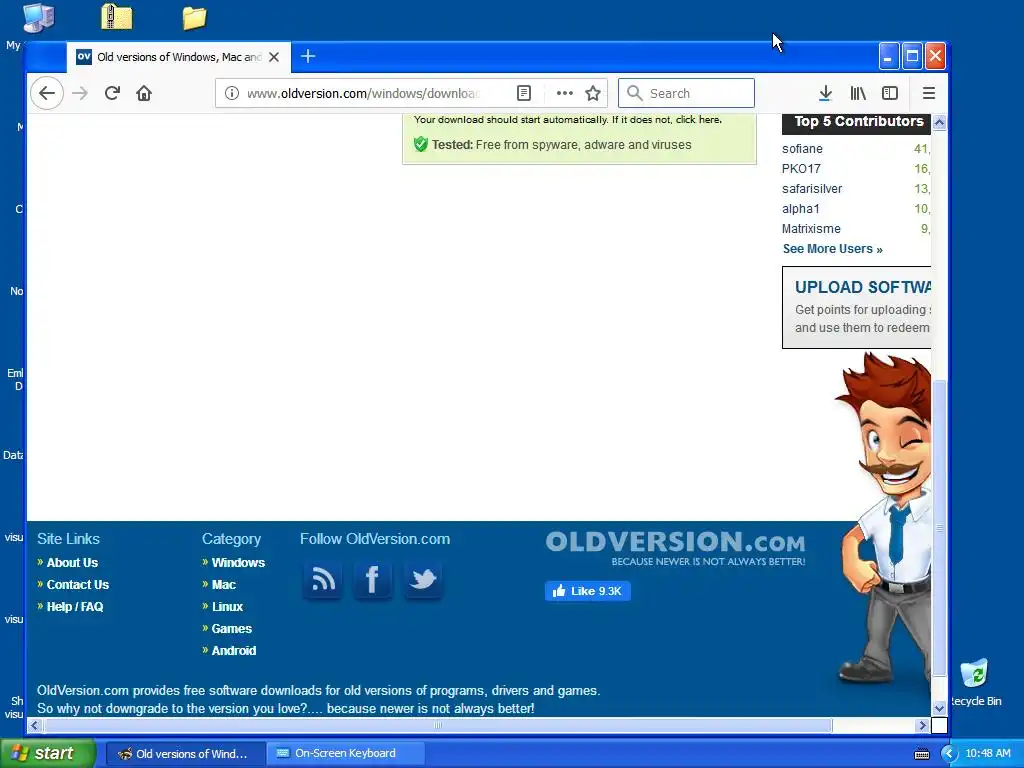Toggle reader view in address bar
The width and height of the screenshot is (1024, 768).
point(524,93)
